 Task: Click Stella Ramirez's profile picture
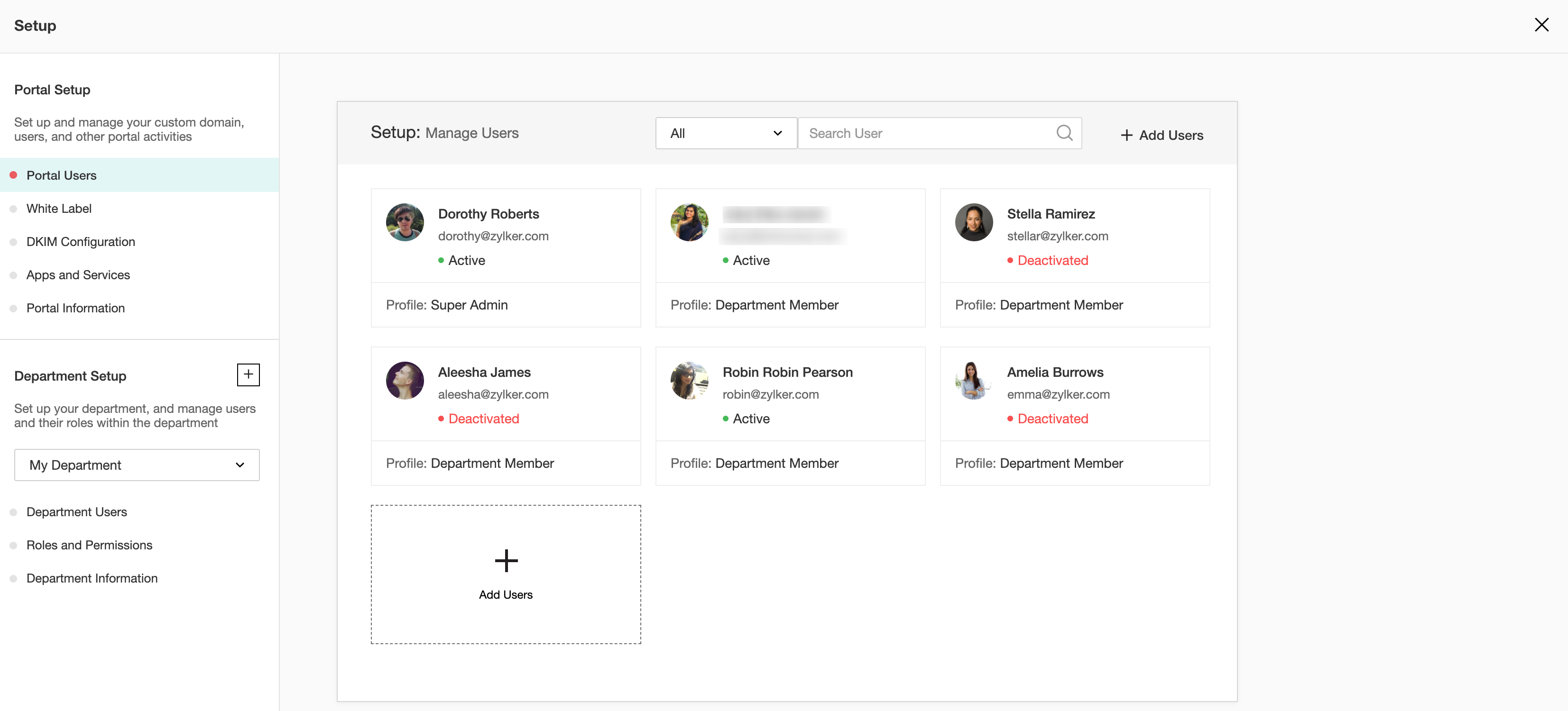[973, 222]
